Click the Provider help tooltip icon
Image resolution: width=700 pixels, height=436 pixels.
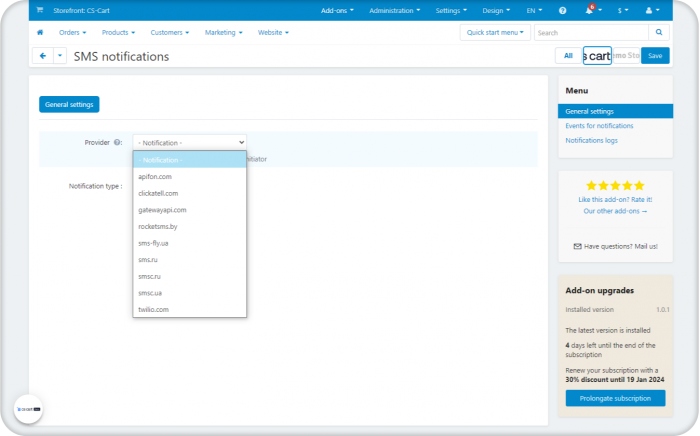point(117,142)
